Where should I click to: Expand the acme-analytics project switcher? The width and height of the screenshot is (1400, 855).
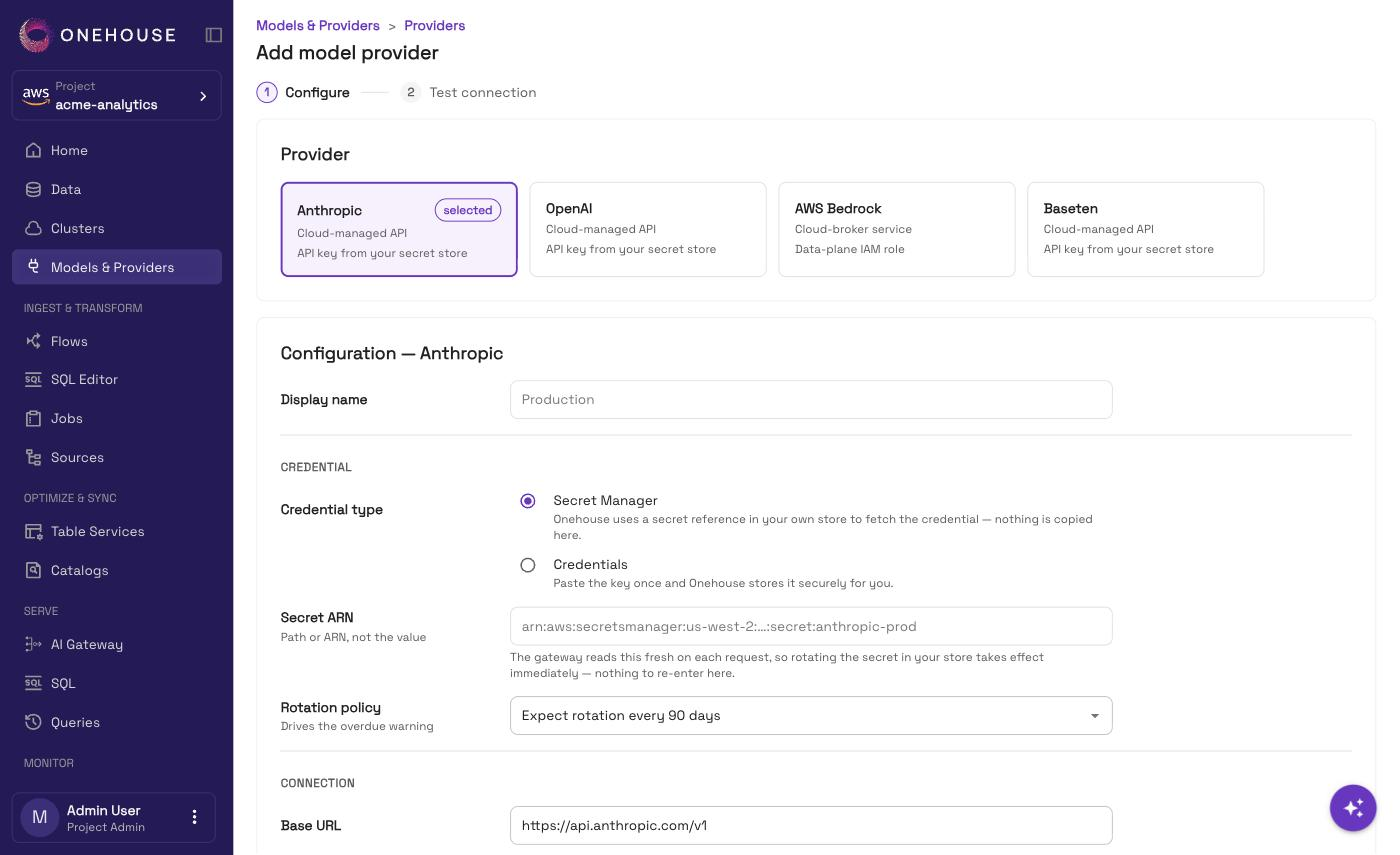(117, 95)
